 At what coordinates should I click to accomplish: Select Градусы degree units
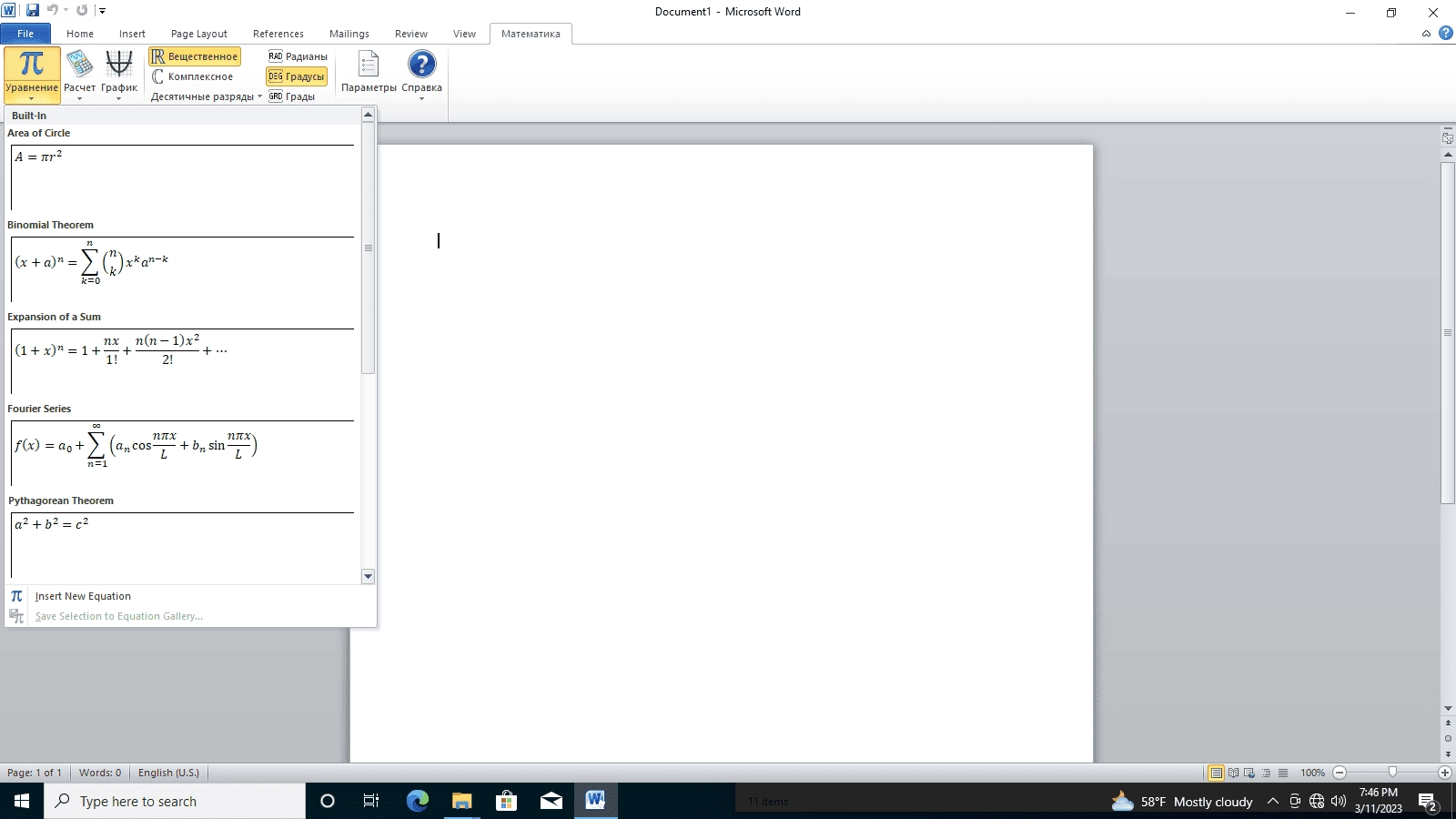[297, 76]
